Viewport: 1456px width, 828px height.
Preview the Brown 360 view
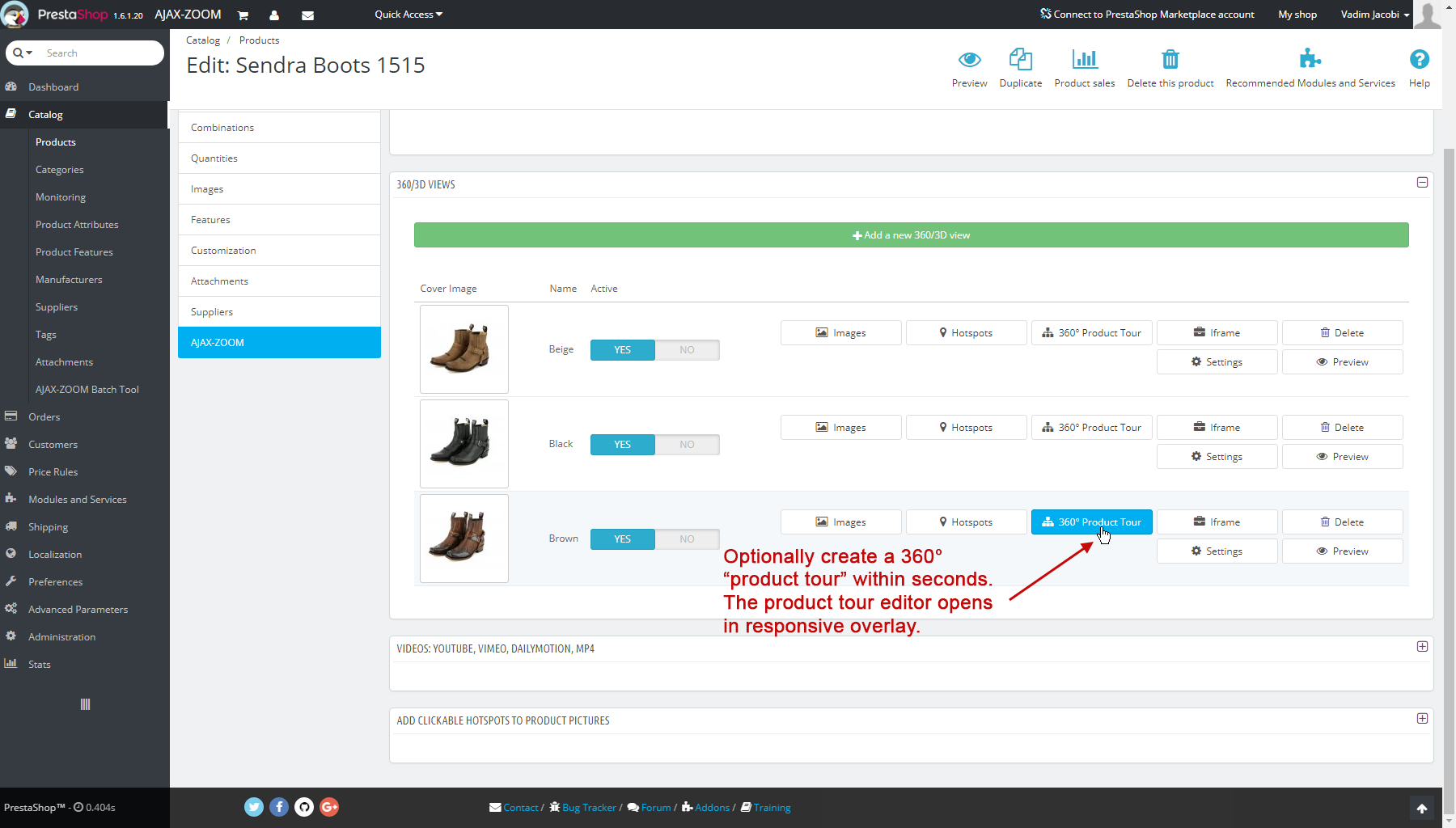coord(1342,551)
